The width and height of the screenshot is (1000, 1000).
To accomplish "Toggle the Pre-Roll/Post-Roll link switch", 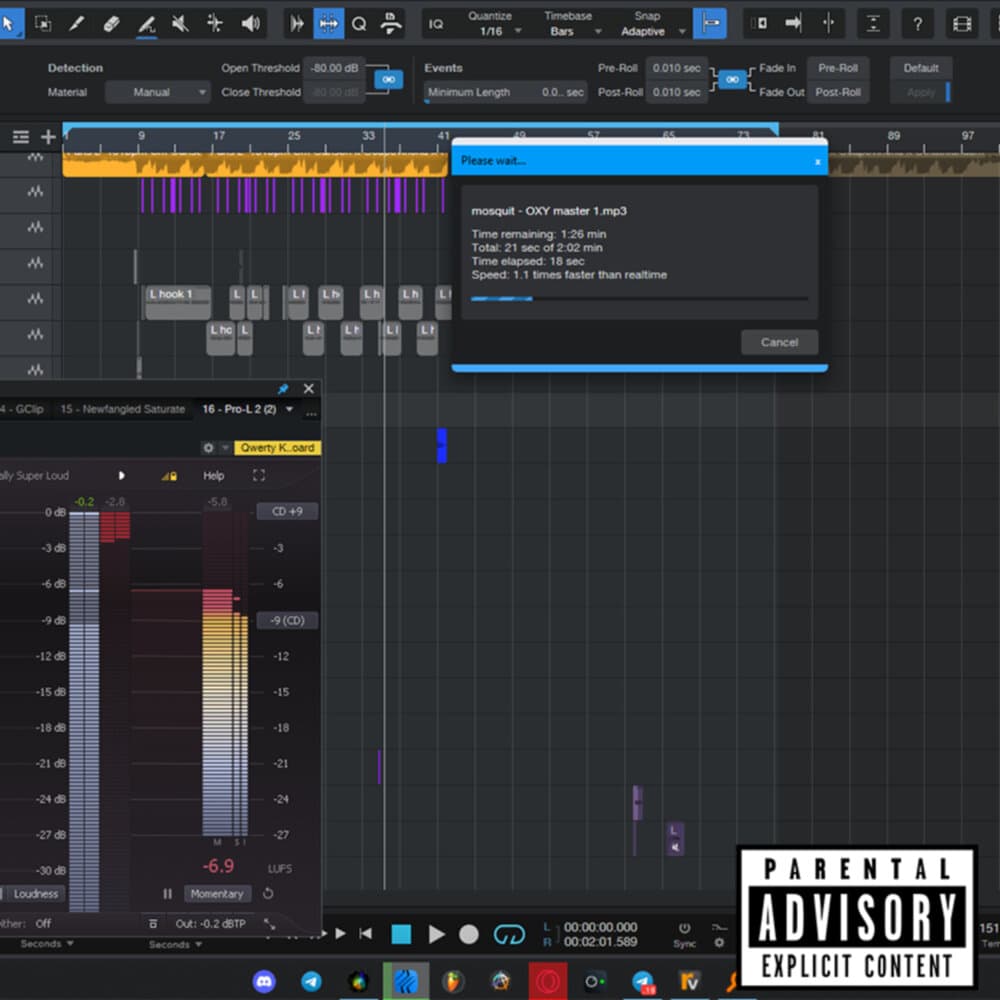I will [x=731, y=78].
